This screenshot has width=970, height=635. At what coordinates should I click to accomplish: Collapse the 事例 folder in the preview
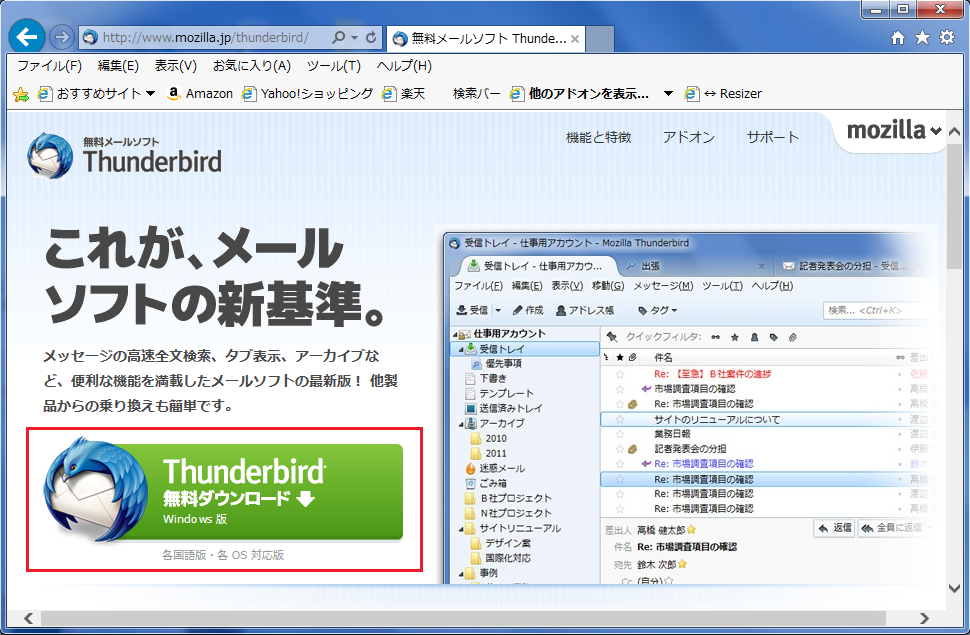(x=461, y=574)
